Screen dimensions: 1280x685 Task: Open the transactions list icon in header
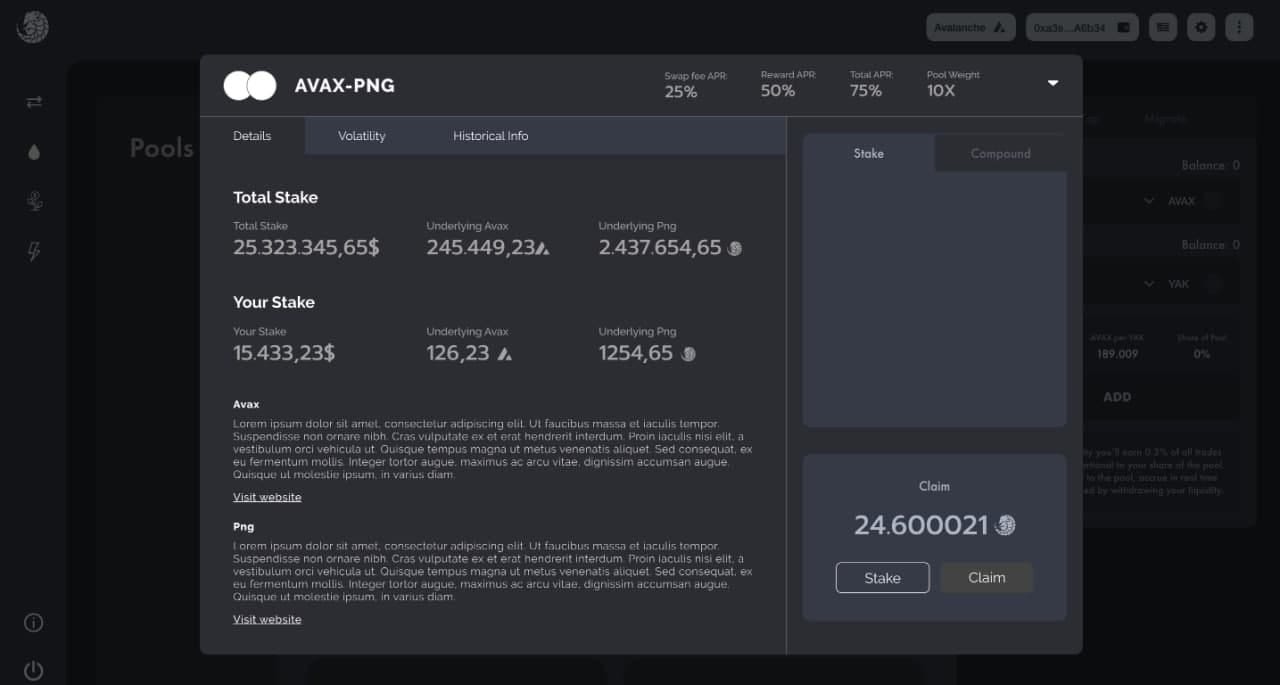point(1162,27)
